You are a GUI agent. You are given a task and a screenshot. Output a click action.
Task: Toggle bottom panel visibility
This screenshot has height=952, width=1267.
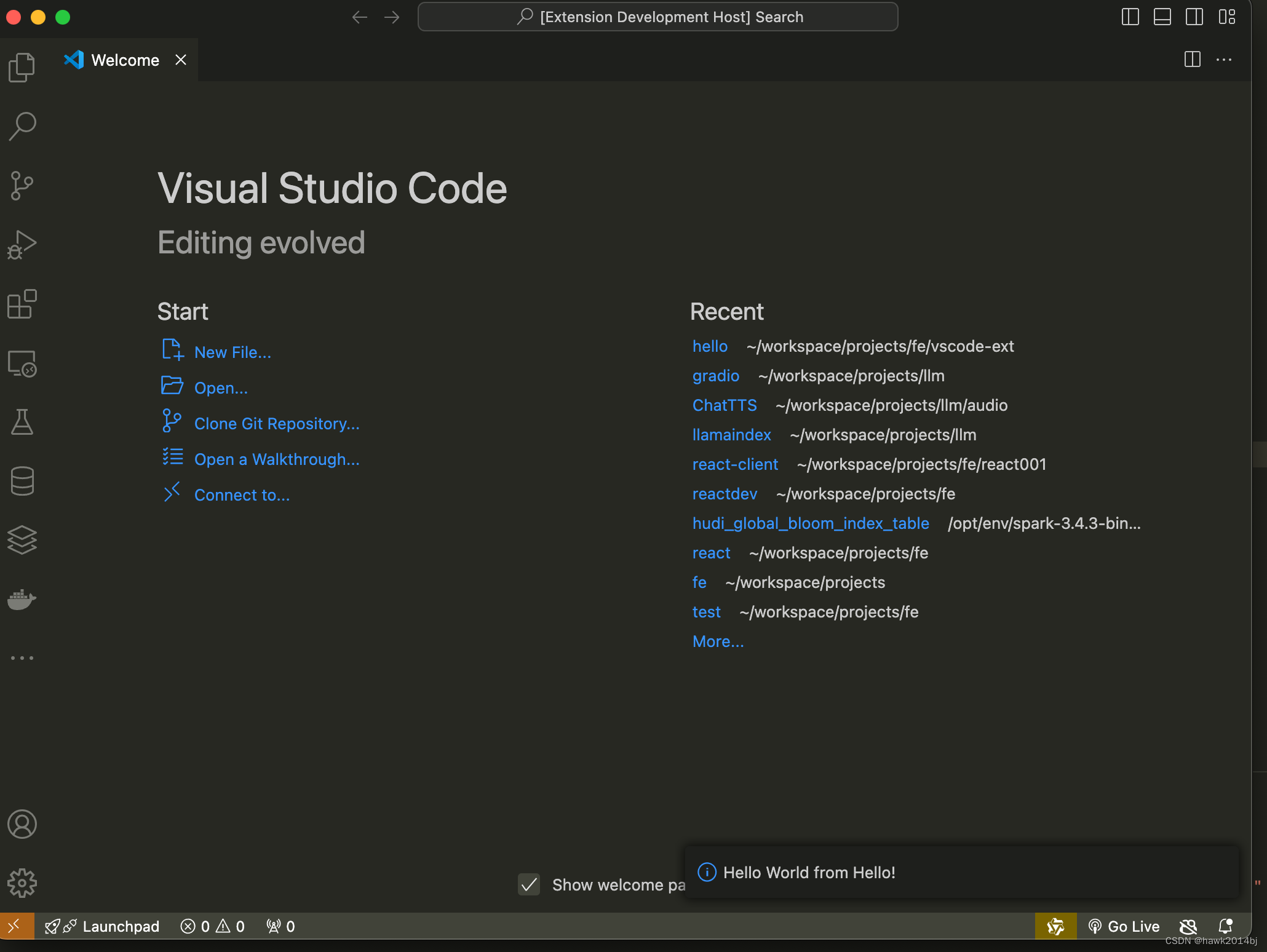[x=1162, y=17]
